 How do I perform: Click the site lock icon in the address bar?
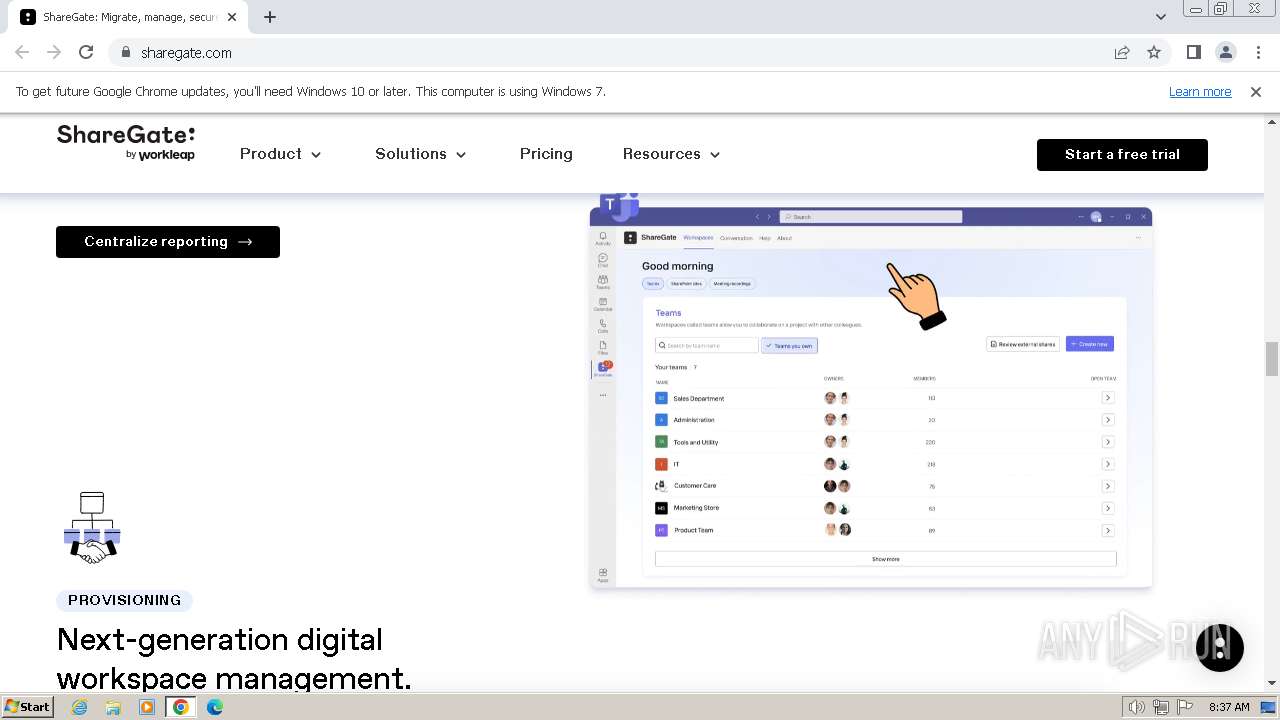tap(125, 52)
